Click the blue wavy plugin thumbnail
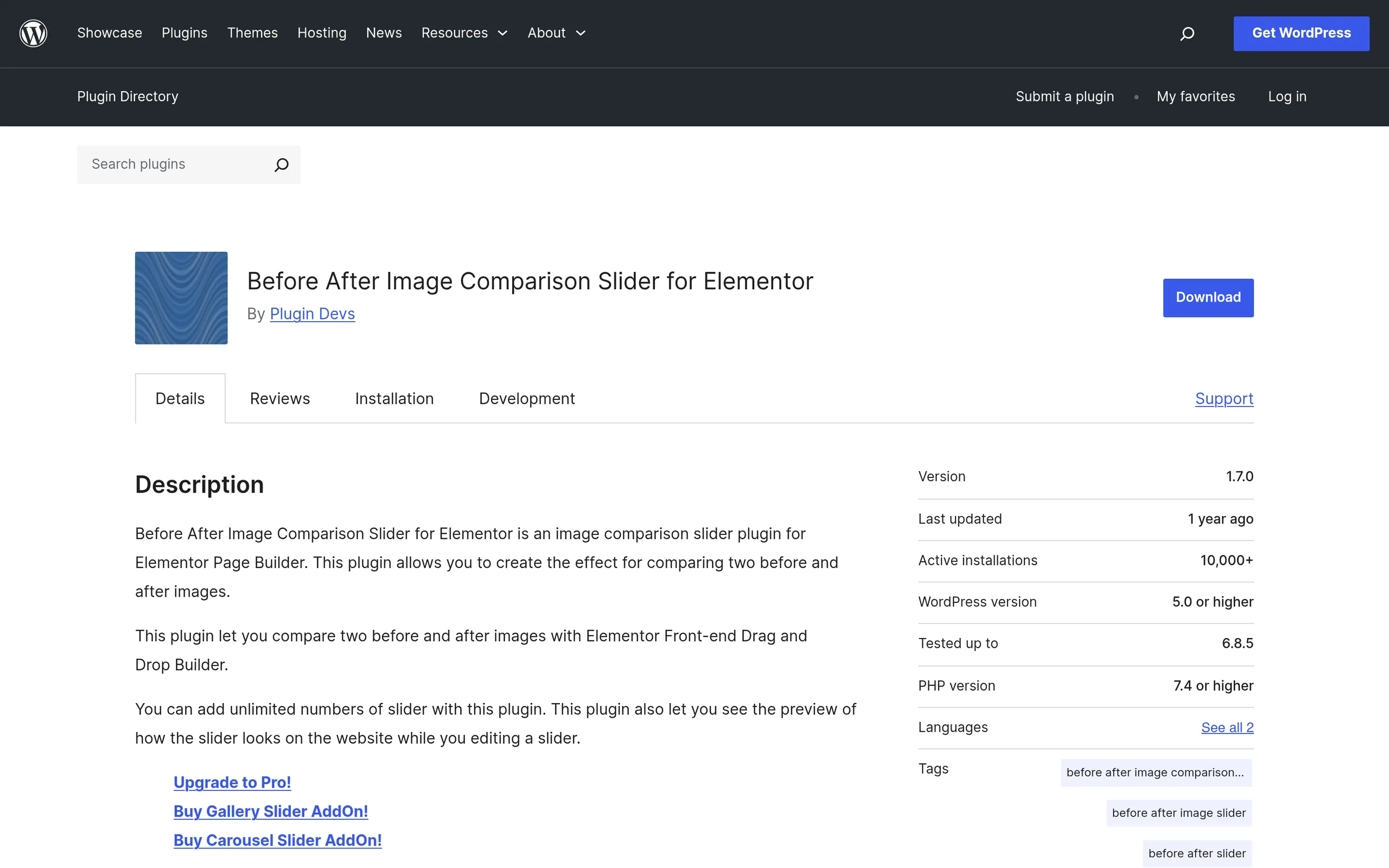 (x=181, y=298)
